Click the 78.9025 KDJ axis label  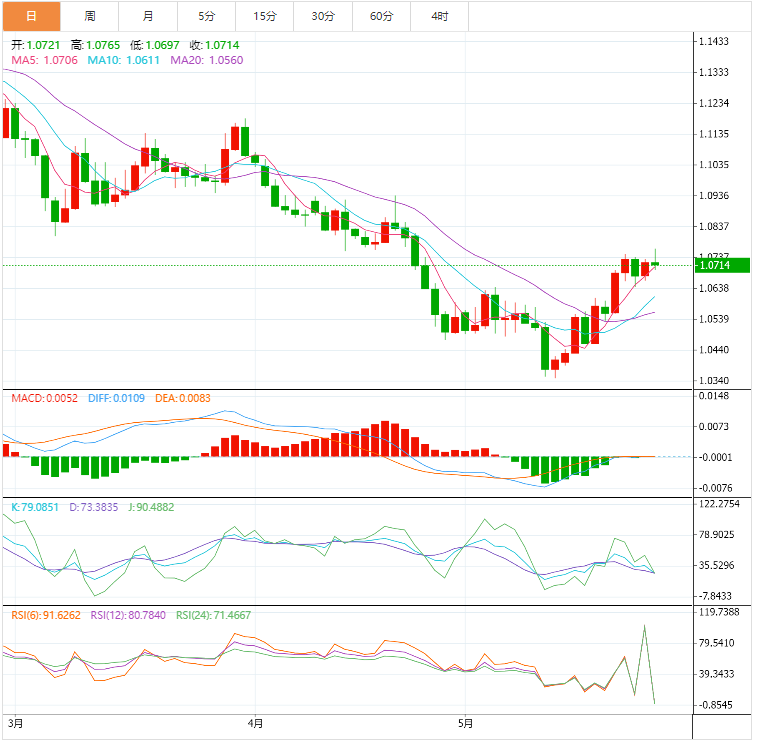(716, 534)
